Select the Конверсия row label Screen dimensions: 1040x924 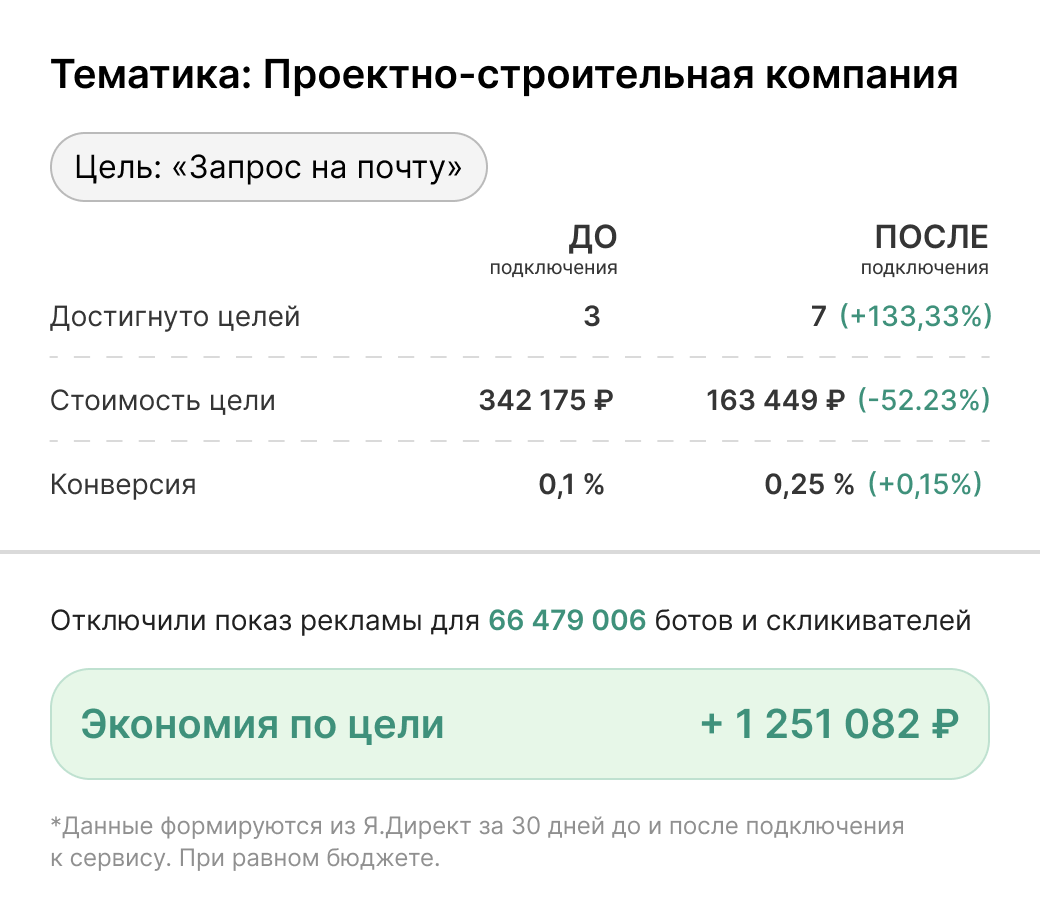tap(123, 485)
